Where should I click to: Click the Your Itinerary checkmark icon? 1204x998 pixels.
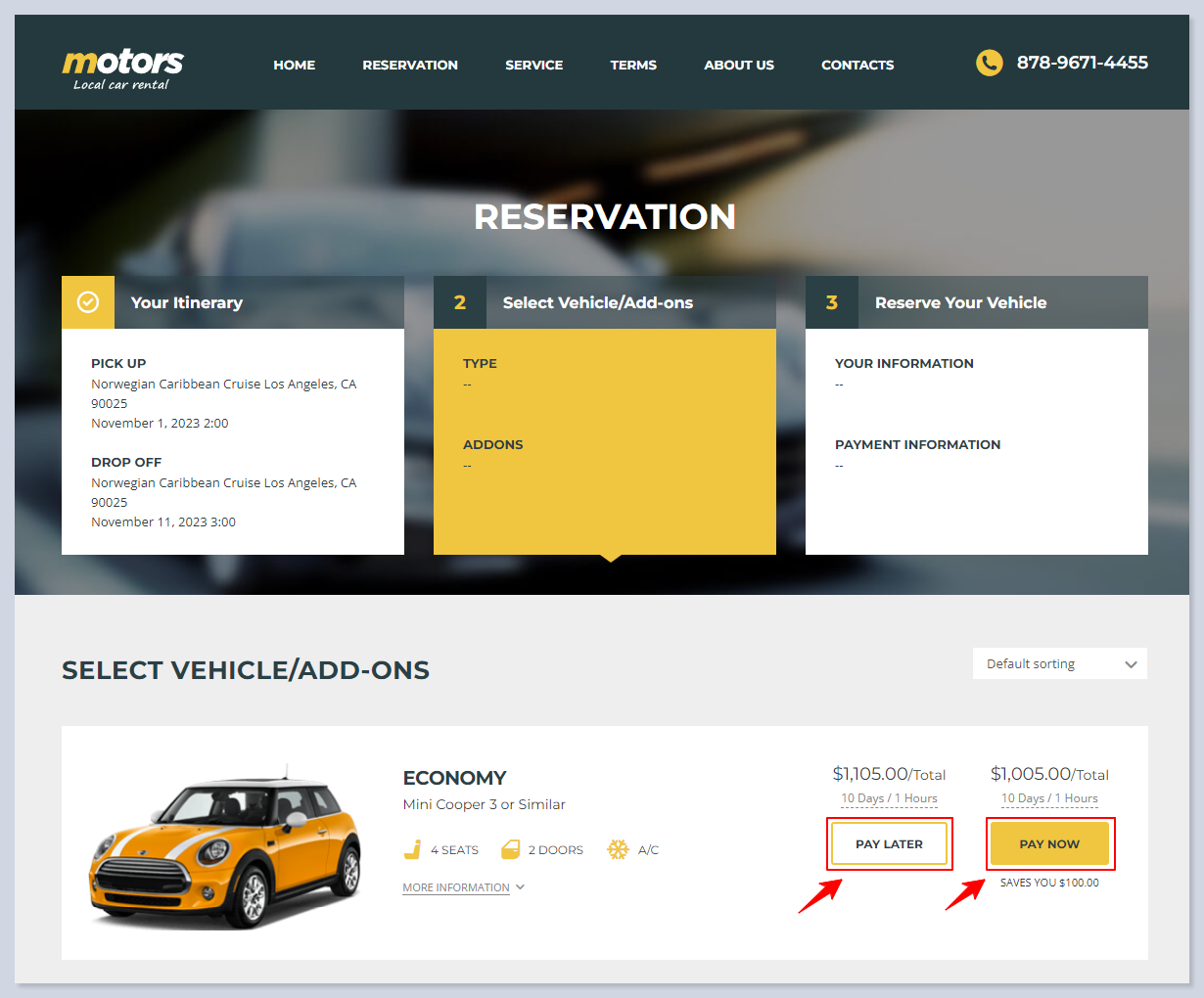click(88, 302)
